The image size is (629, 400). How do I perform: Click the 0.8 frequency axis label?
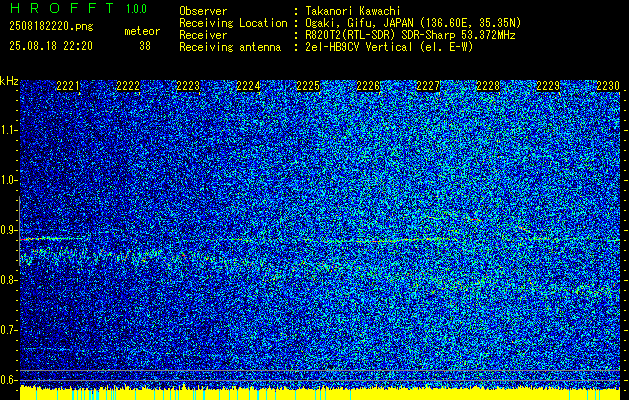[x=9, y=280]
